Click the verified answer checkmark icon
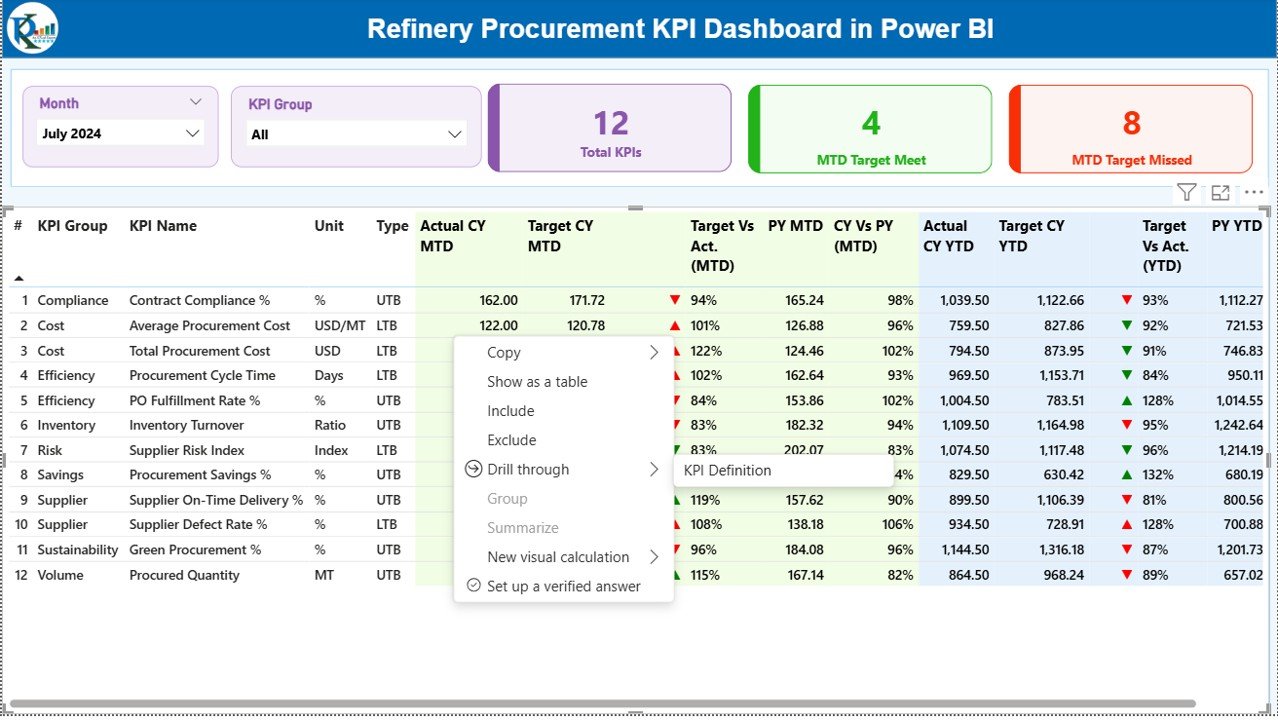This screenshot has height=720, width=1278. click(474, 586)
